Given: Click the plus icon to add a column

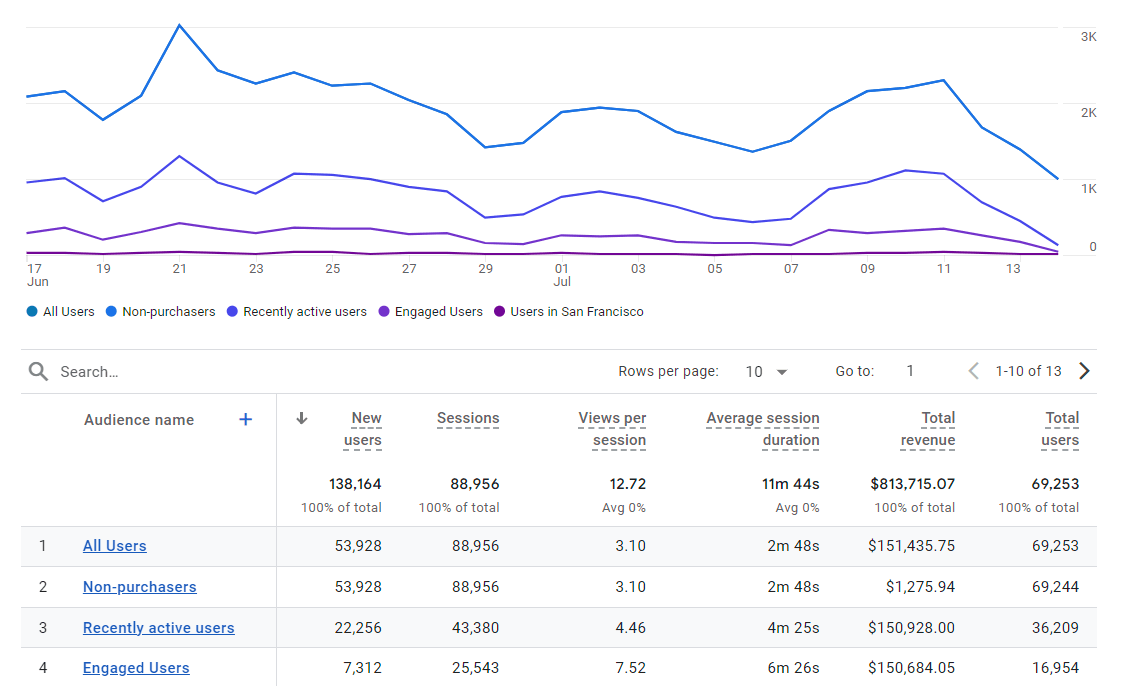Looking at the screenshot, I should pyautogui.click(x=245, y=420).
